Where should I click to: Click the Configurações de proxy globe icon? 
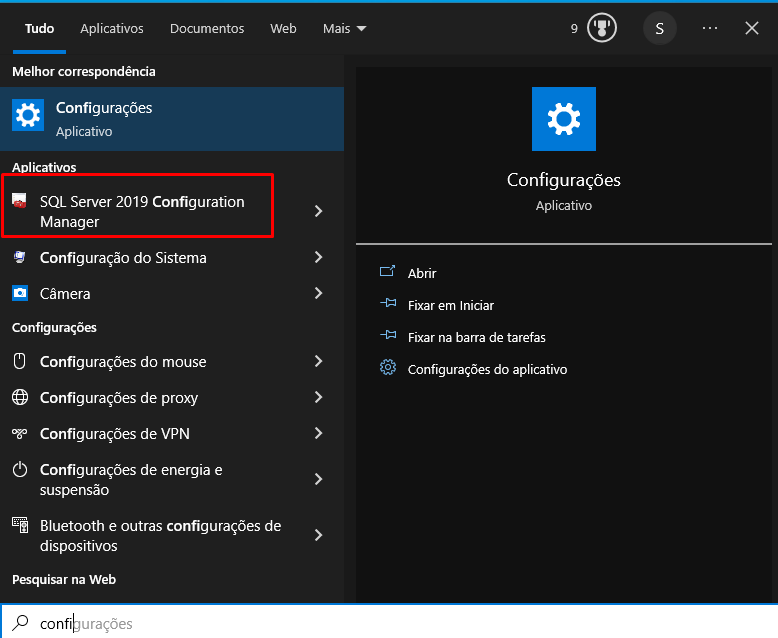coord(19,398)
